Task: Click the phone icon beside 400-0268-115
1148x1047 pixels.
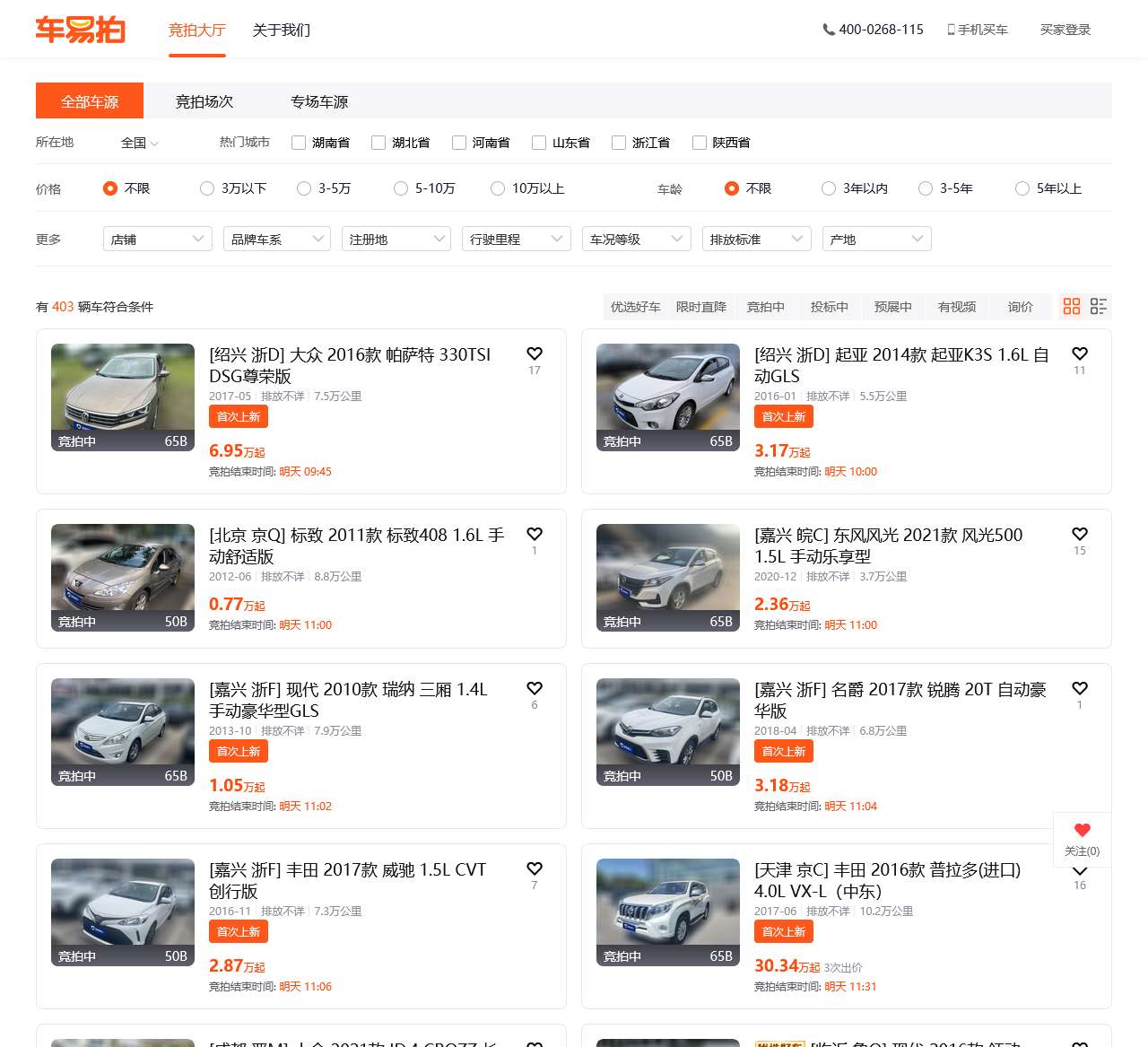Action: point(829,30)
